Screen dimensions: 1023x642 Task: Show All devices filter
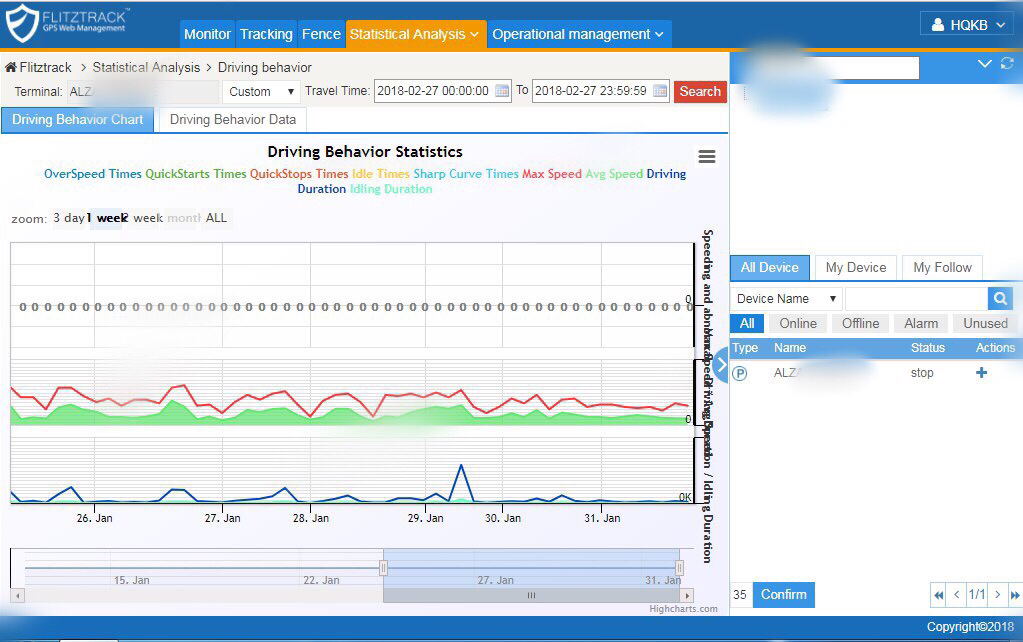[747, 324]
